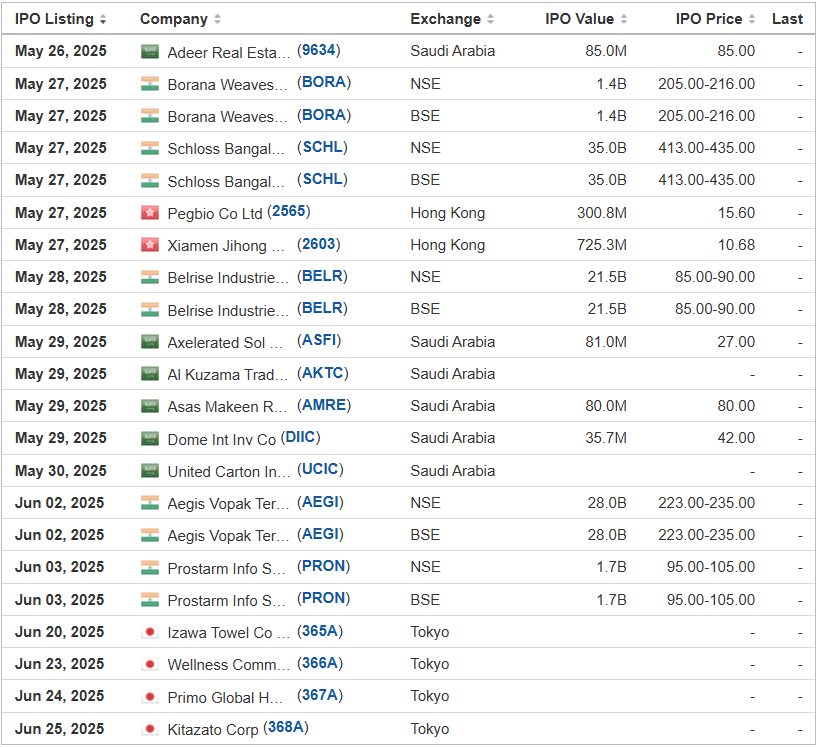The width and height of the screenshot is (818, 747).
Task: Open AEGI ticker link on BSE row
Action: coord(320,534)
